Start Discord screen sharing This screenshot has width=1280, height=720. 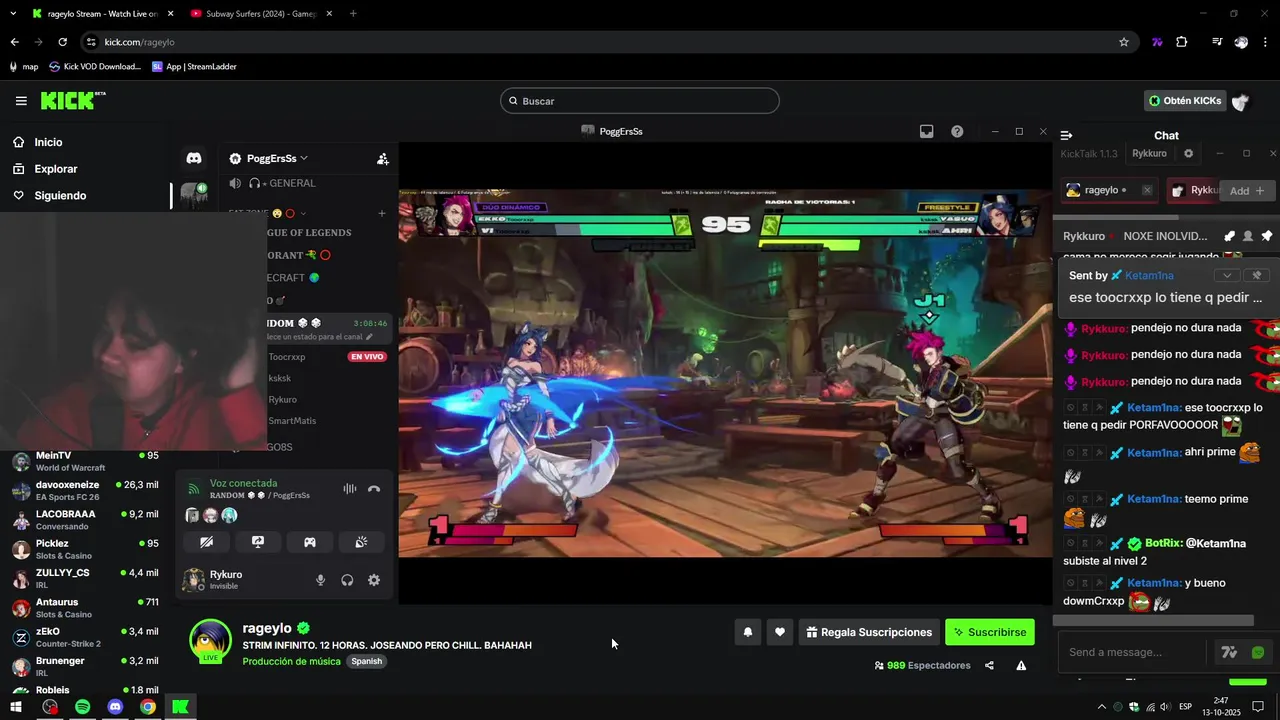pos(258,542)
